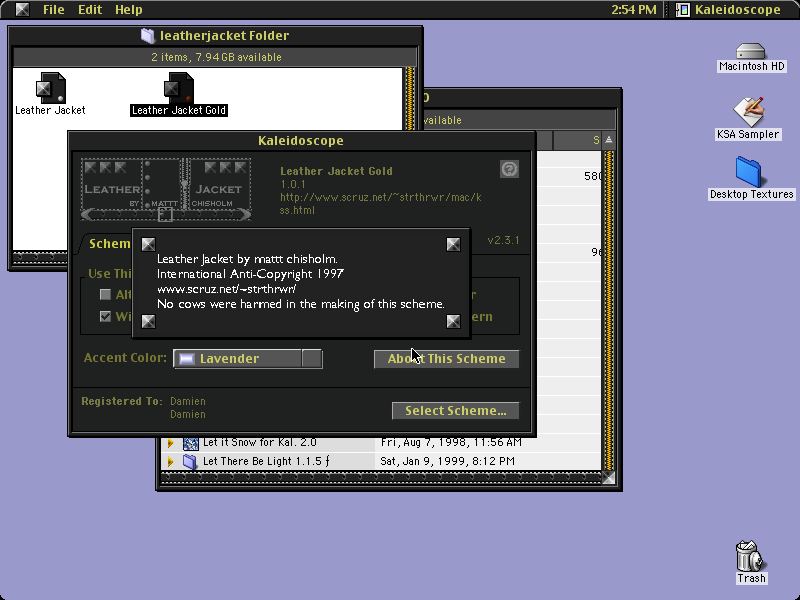
Task: Click the Let There Be Light folder icon
Action: 190,462
